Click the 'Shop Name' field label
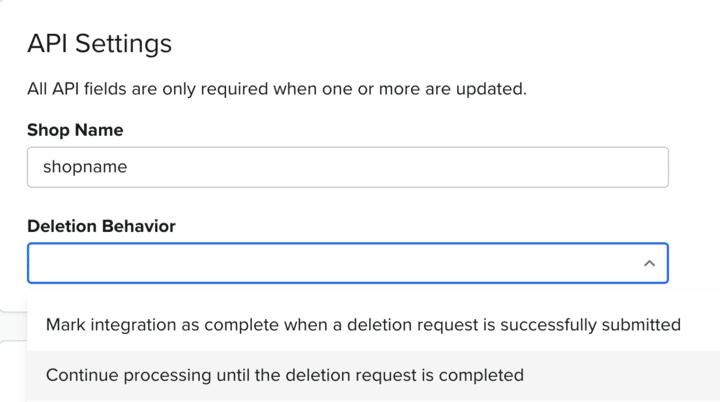 point(75,130)
